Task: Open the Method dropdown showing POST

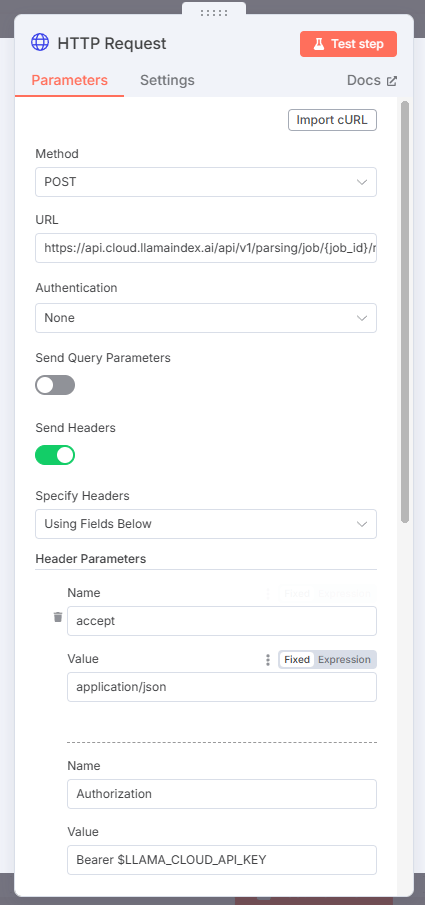Action: pos(206,182)
